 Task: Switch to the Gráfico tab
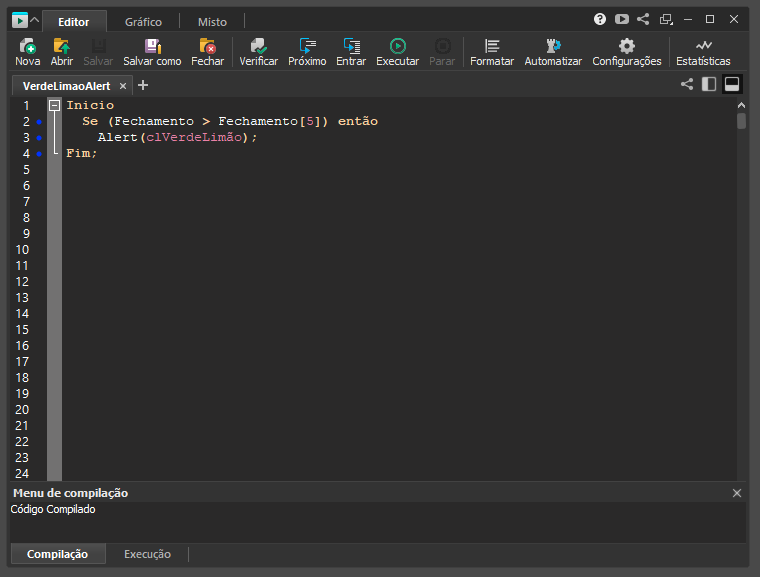pos(143,22)
